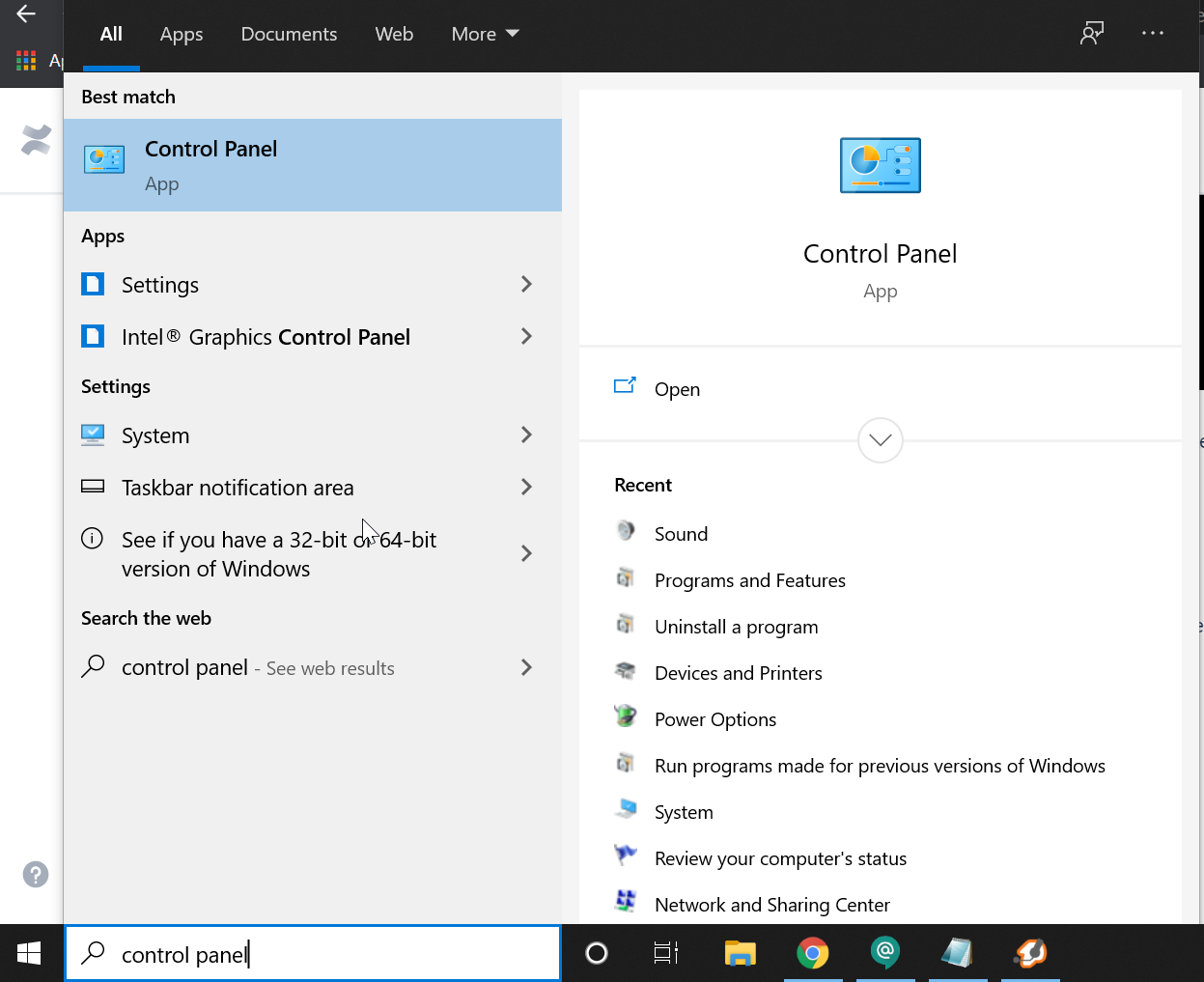Select the System settings result

(312, 435)
